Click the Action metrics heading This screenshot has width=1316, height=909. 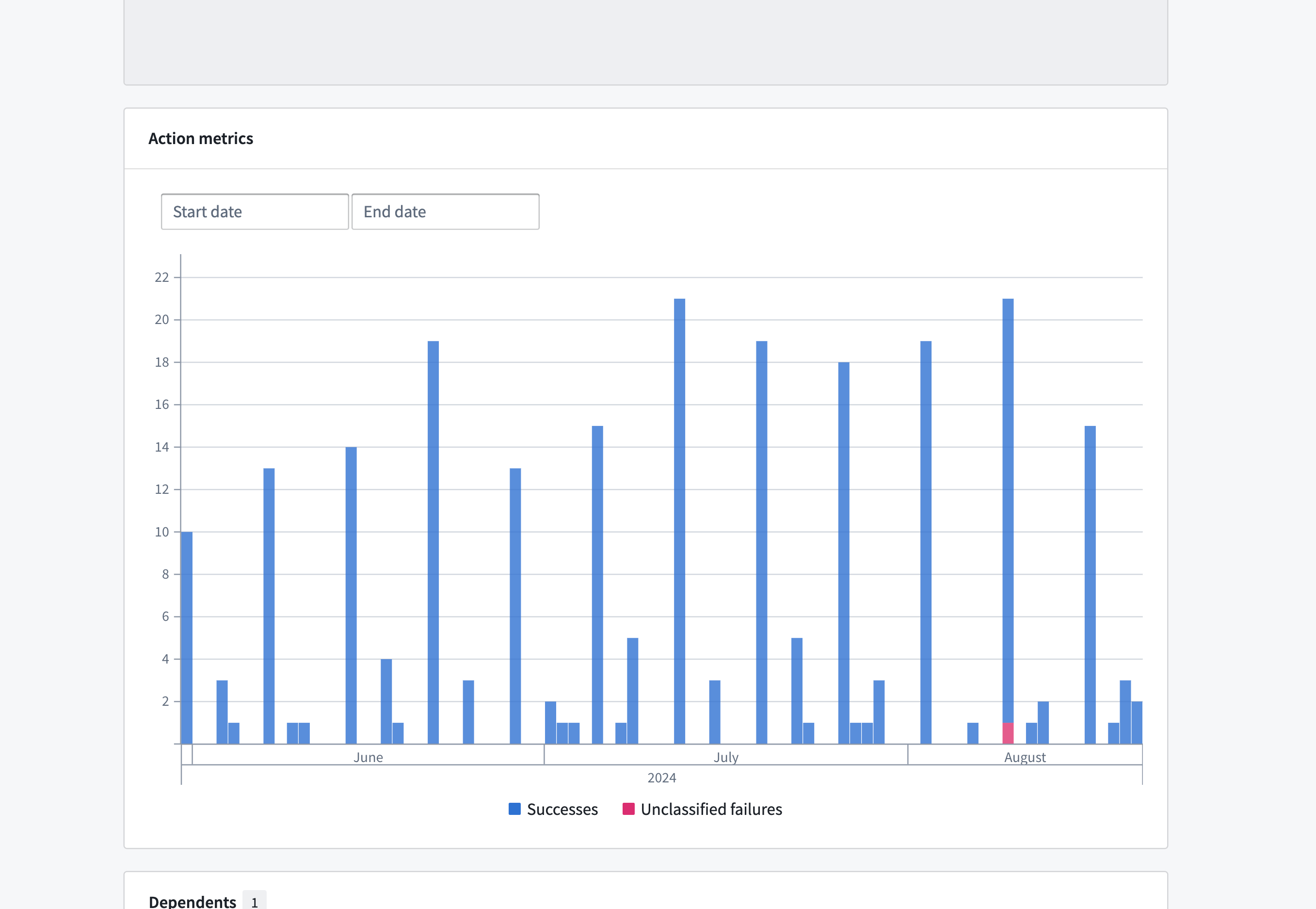click(200, 138)
